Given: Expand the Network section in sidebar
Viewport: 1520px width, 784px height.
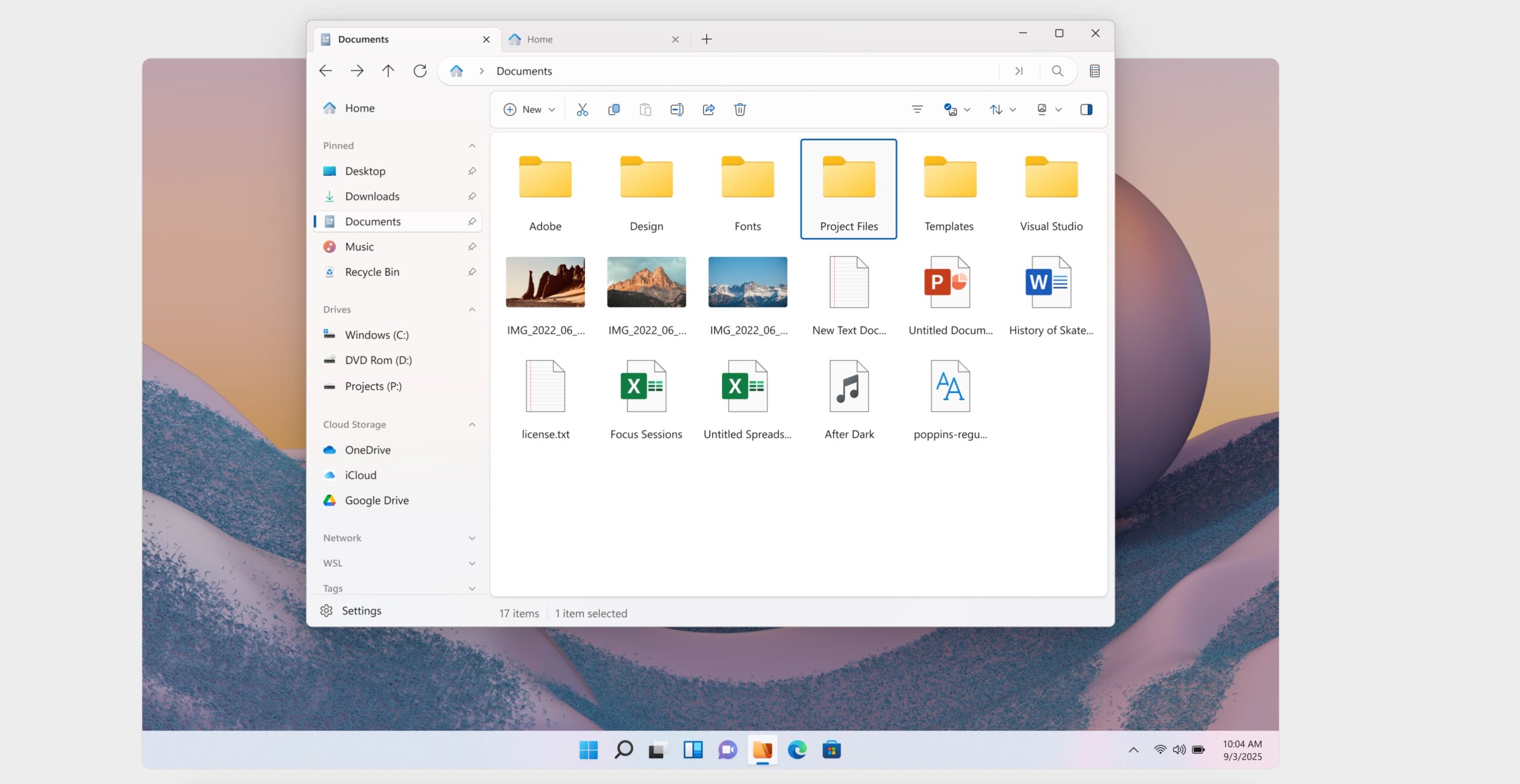Looking at the screenshot, I should [x=472, y=538].
